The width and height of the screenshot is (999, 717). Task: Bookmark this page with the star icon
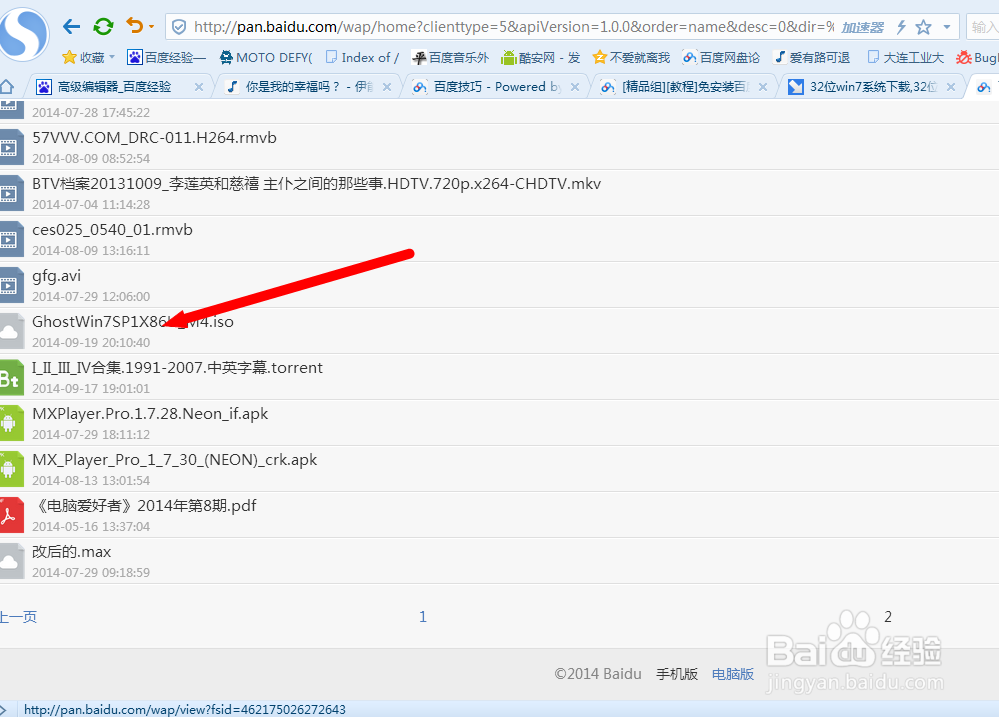point(923,27)
